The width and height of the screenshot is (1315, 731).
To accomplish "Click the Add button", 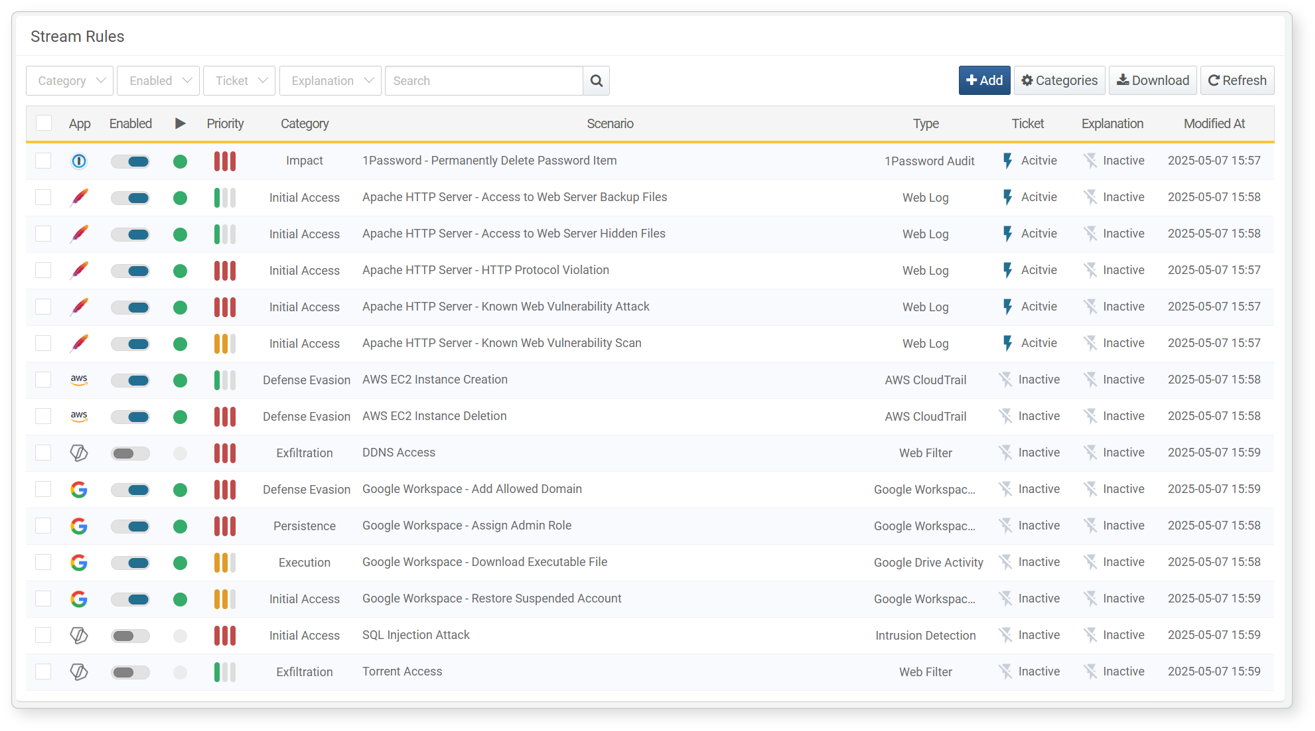I will point(984,81).
